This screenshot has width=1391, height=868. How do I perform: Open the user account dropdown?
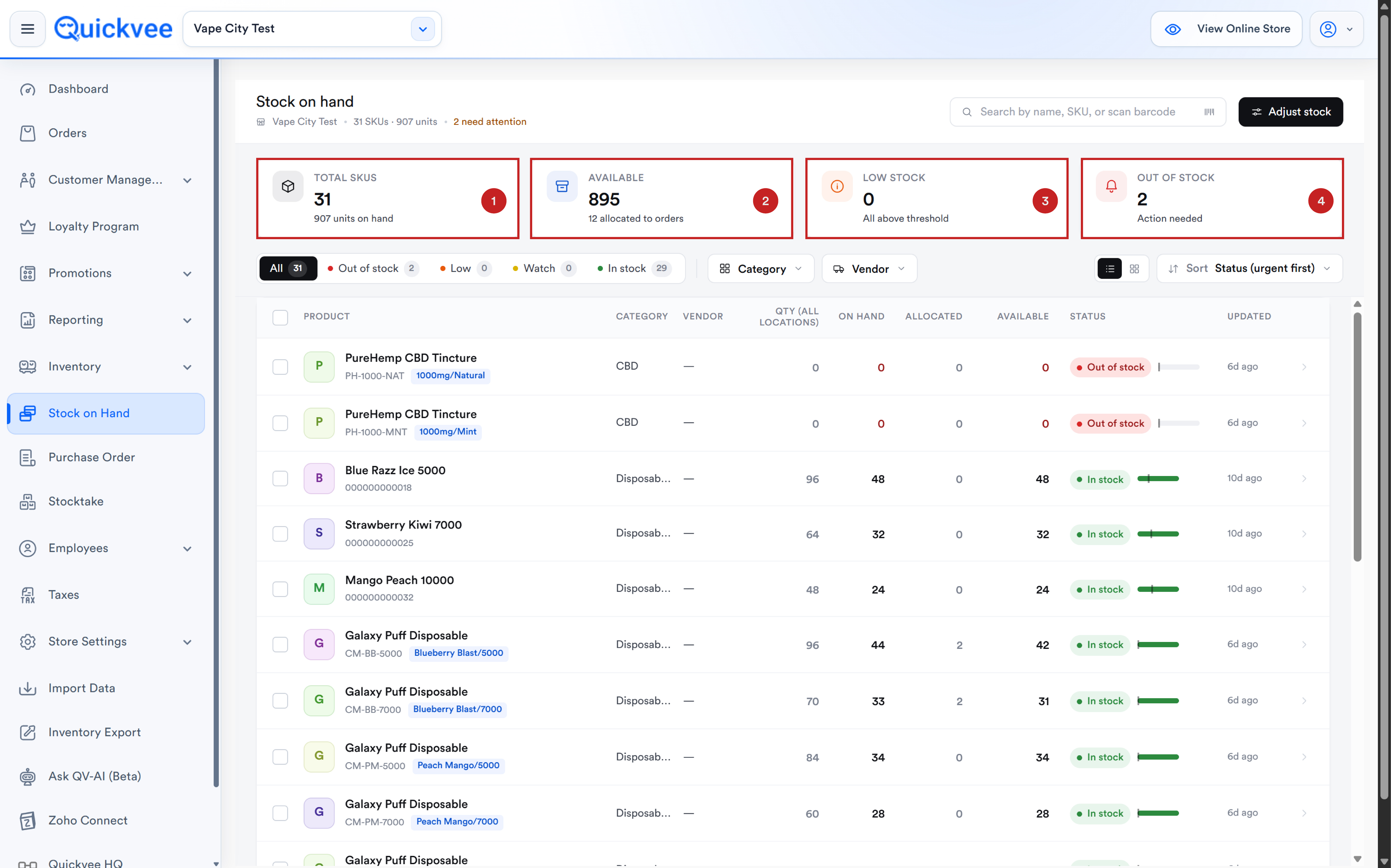click(1337, 29)
